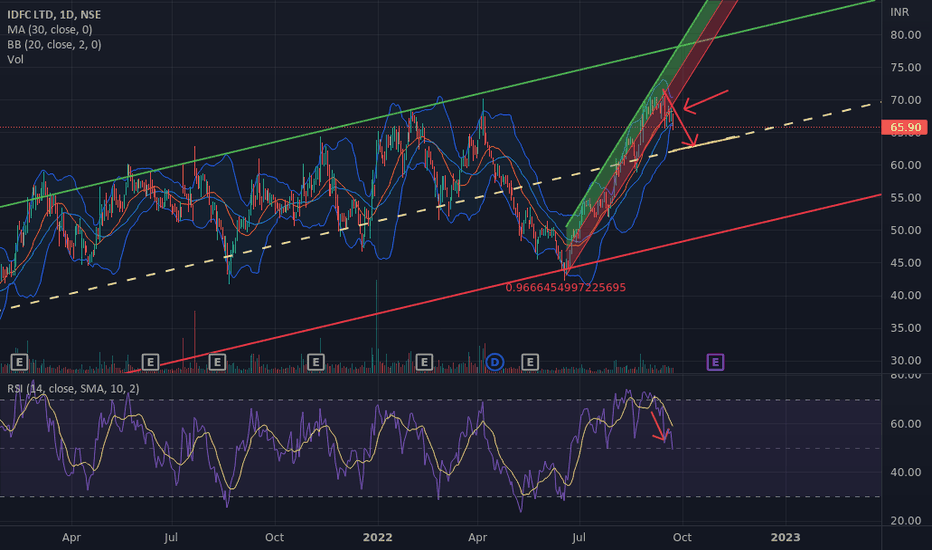Image resolution: width=932 pixels, height=550 pixels.
Task: Click the 20.00 RSI axis value
Action: point(906,520)
